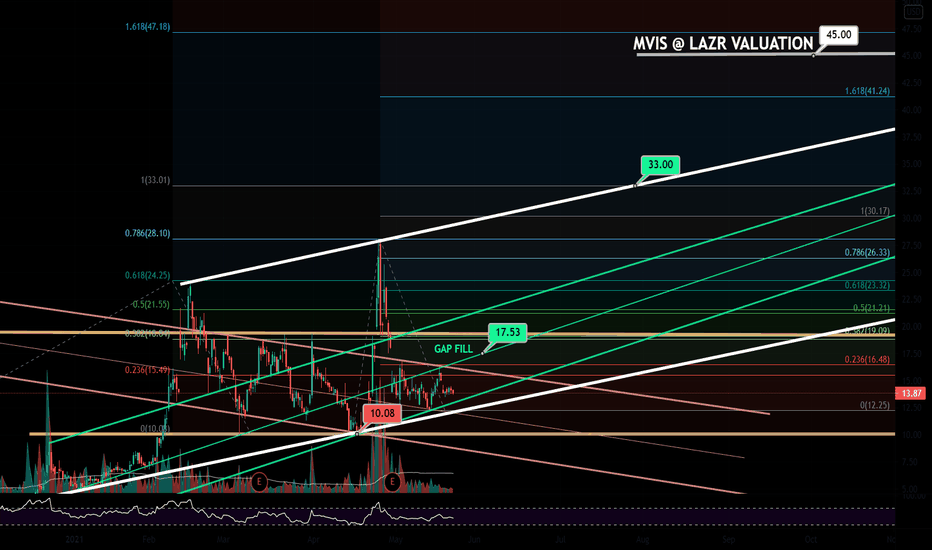Viewport: 932px width, 550px height.
Task: Click the Fibonacci label 1(30.17)
Action: 875,211
